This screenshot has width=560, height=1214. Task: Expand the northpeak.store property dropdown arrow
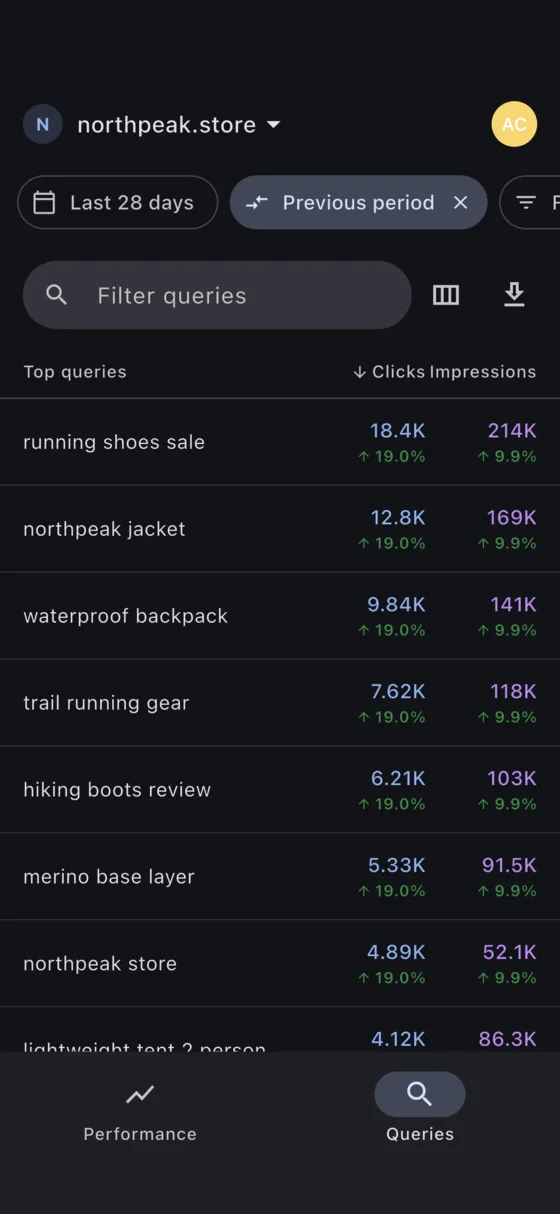pos(273,125)
